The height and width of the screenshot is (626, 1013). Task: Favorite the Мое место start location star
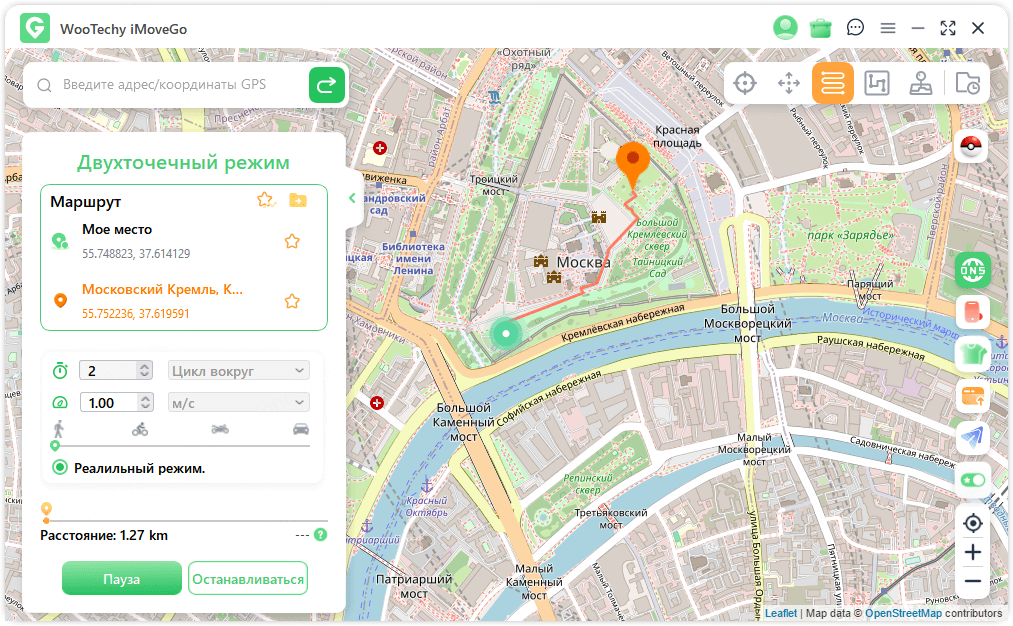click(x=292, y=241)
